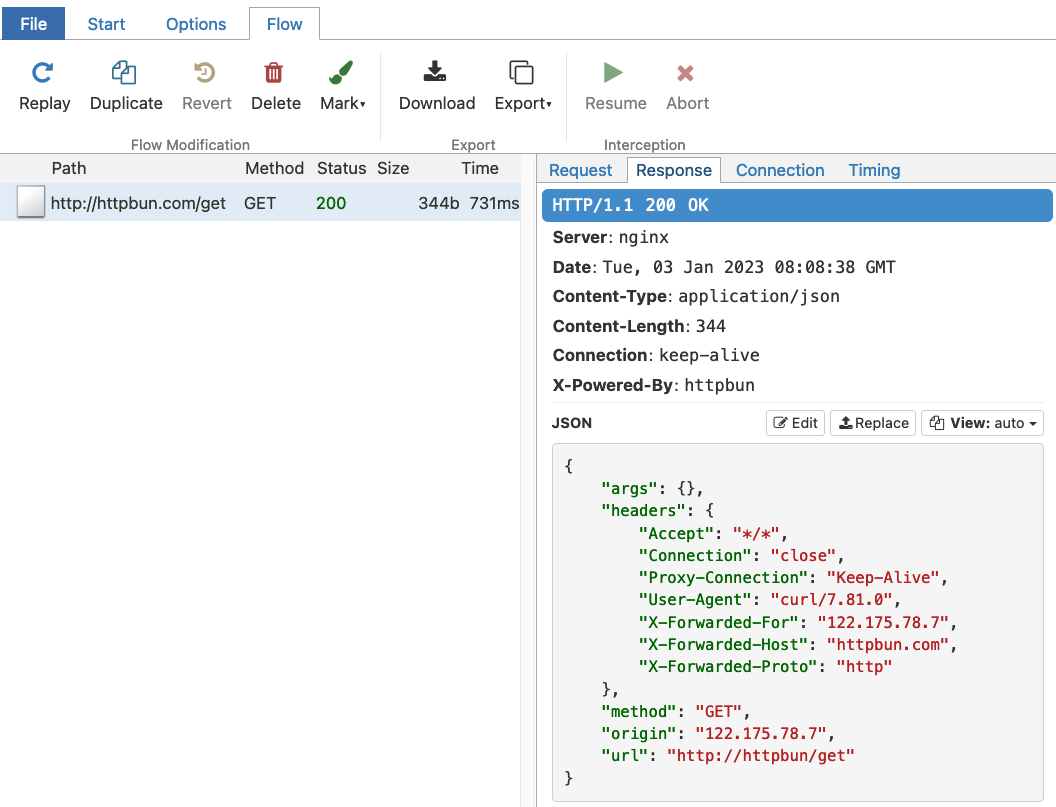Open the View: auto dropdown
Image resolution: width=1056 pixels, height=807 pixels.
click(x=983, y=423)
